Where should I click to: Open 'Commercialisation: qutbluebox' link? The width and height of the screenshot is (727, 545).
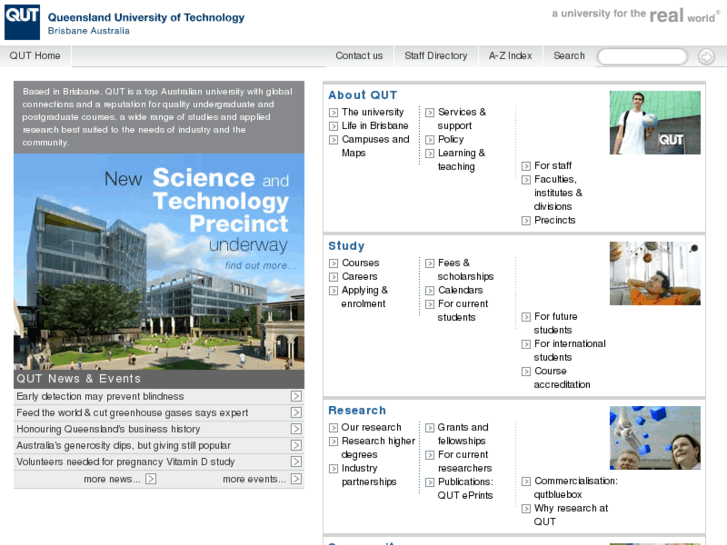coord(576,487)
